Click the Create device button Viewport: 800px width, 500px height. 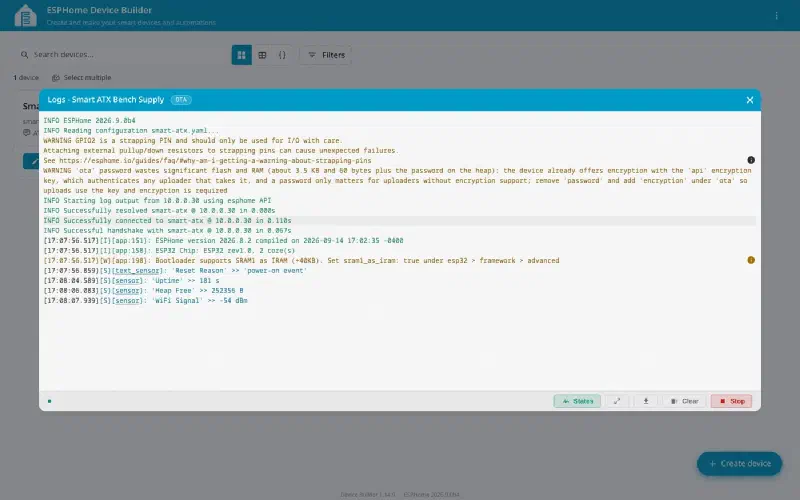point(739,464)
